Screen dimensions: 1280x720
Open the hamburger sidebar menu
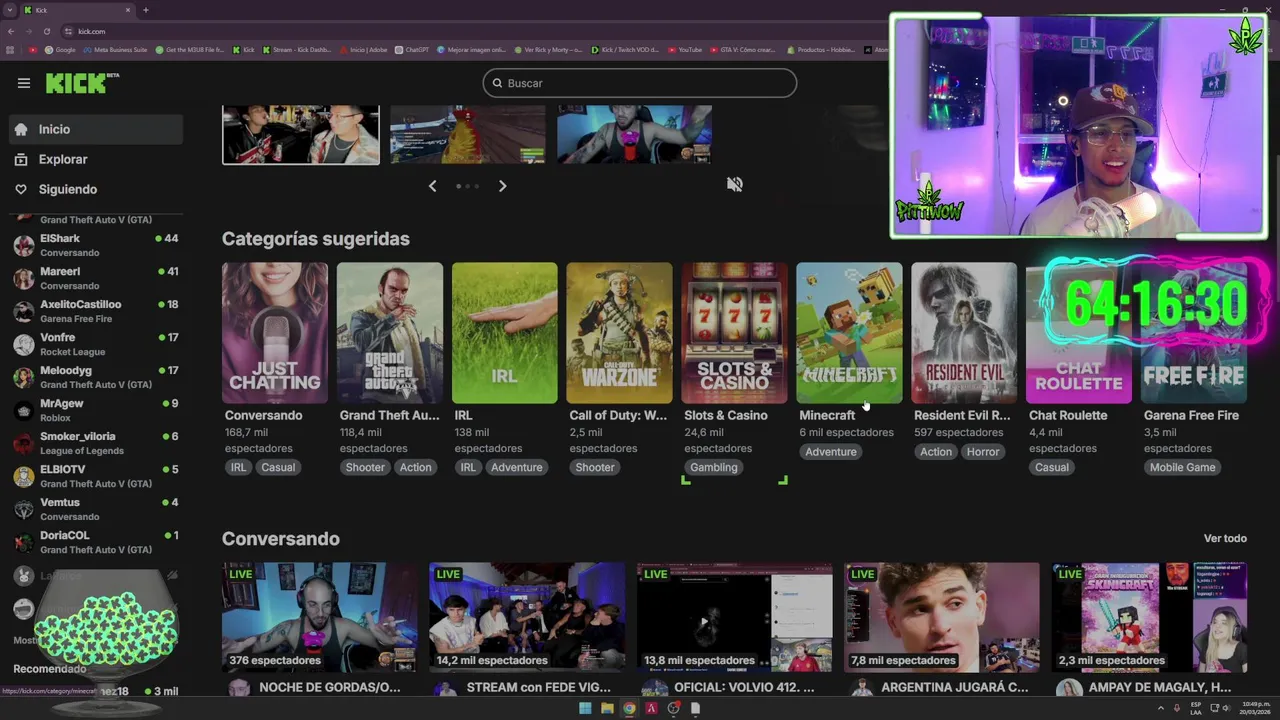click(x=24, y=83)
